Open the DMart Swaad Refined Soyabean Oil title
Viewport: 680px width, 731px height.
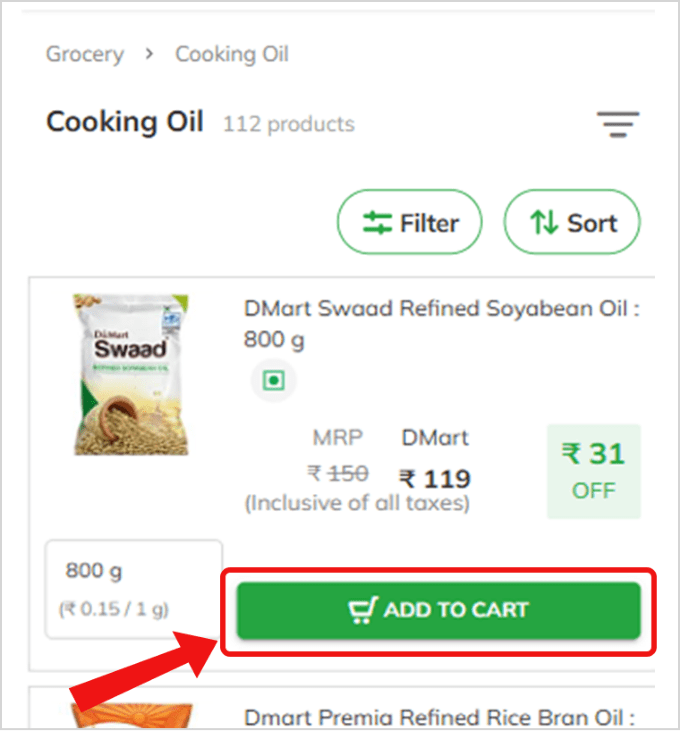pyautogui.click(x=441, y=323)
